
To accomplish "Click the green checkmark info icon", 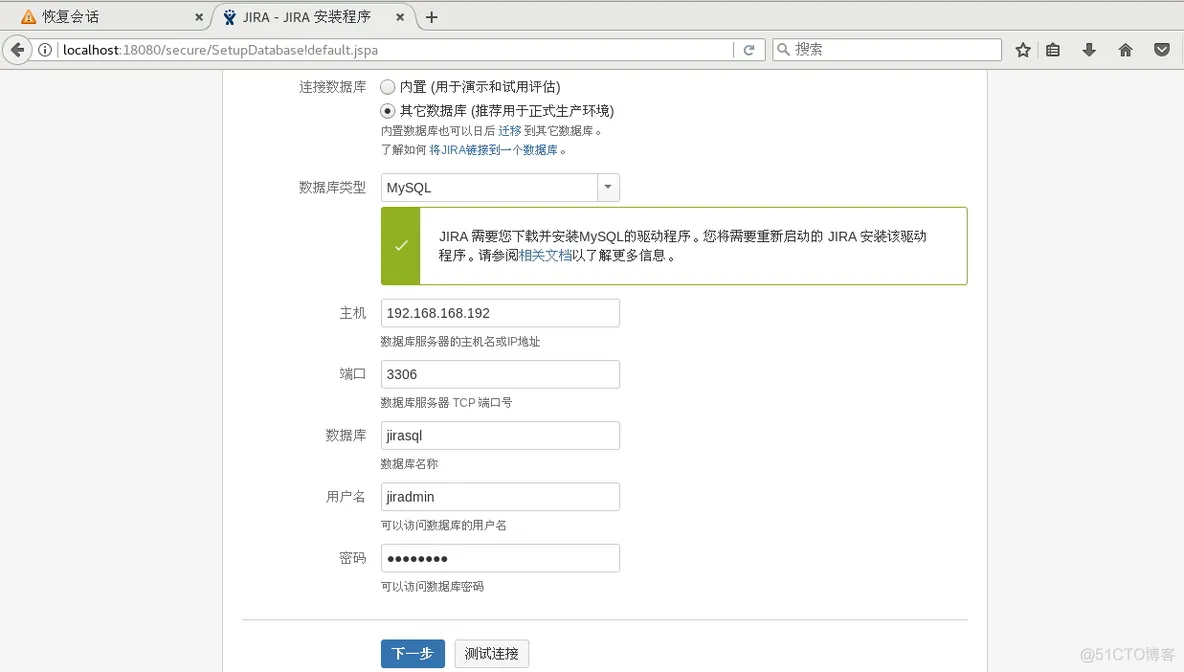I will [x=401, y=245].
